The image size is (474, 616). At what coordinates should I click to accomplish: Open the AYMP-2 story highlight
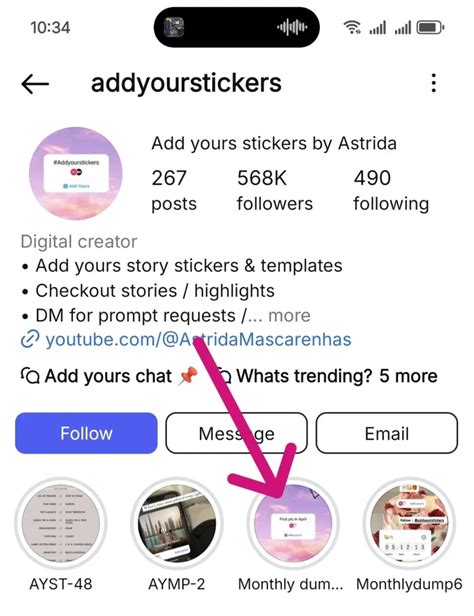(177, 523)
